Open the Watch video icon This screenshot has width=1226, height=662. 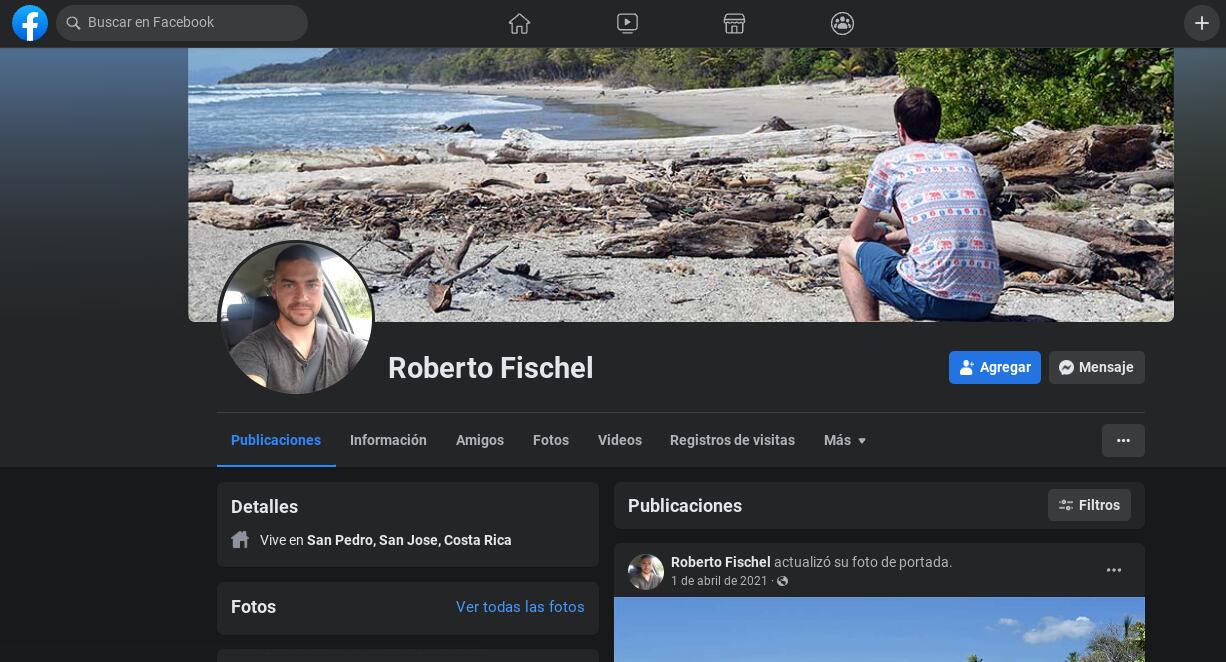click(627, 23)
